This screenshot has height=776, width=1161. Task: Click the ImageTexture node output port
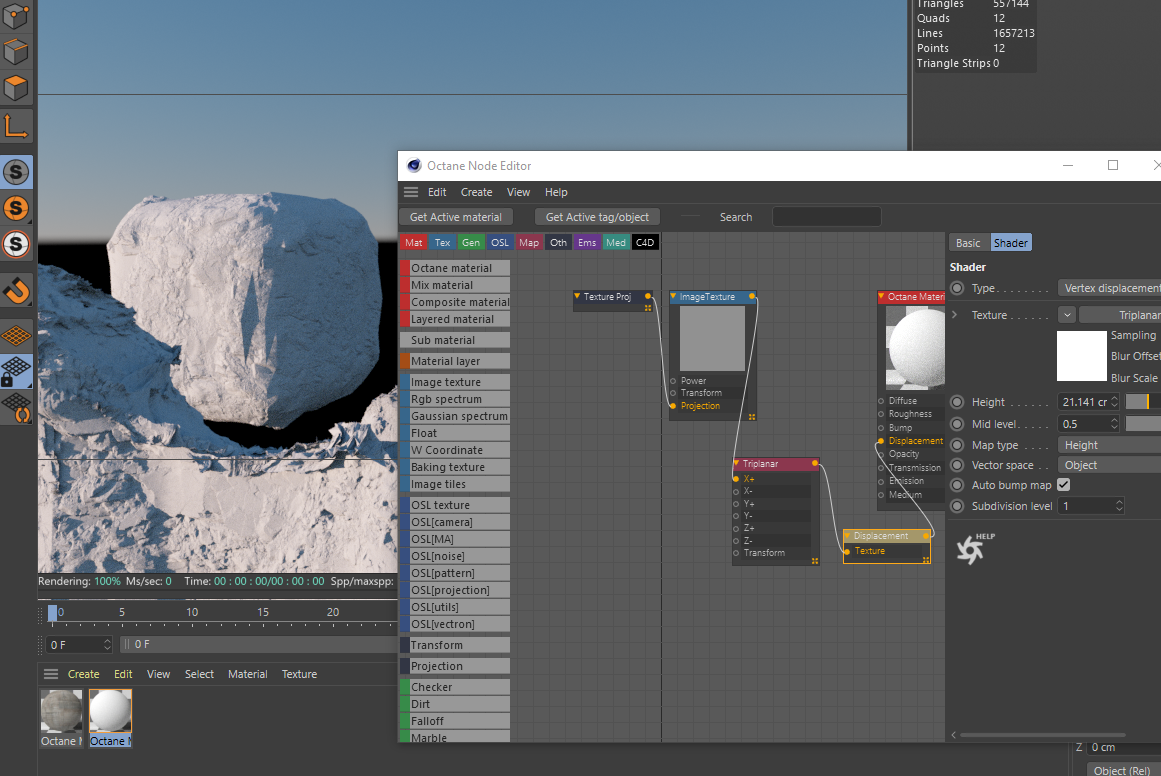pyautogui.click(x=752, y=296)
